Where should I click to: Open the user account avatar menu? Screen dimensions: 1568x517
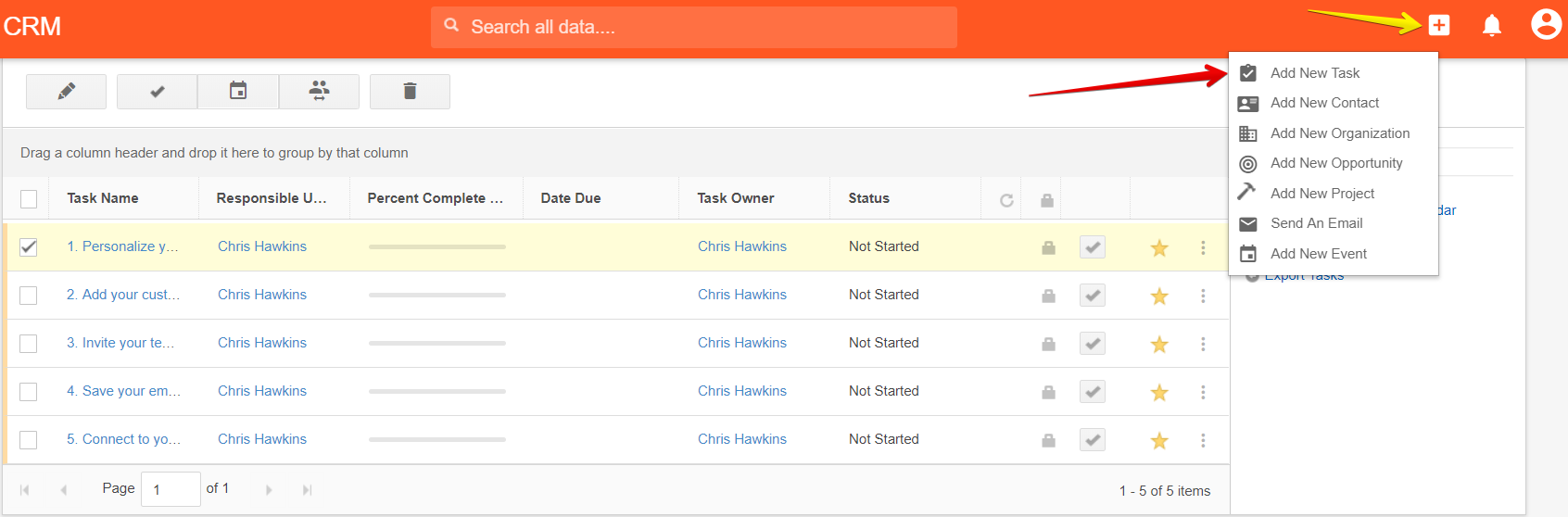tap(1546, 24)
